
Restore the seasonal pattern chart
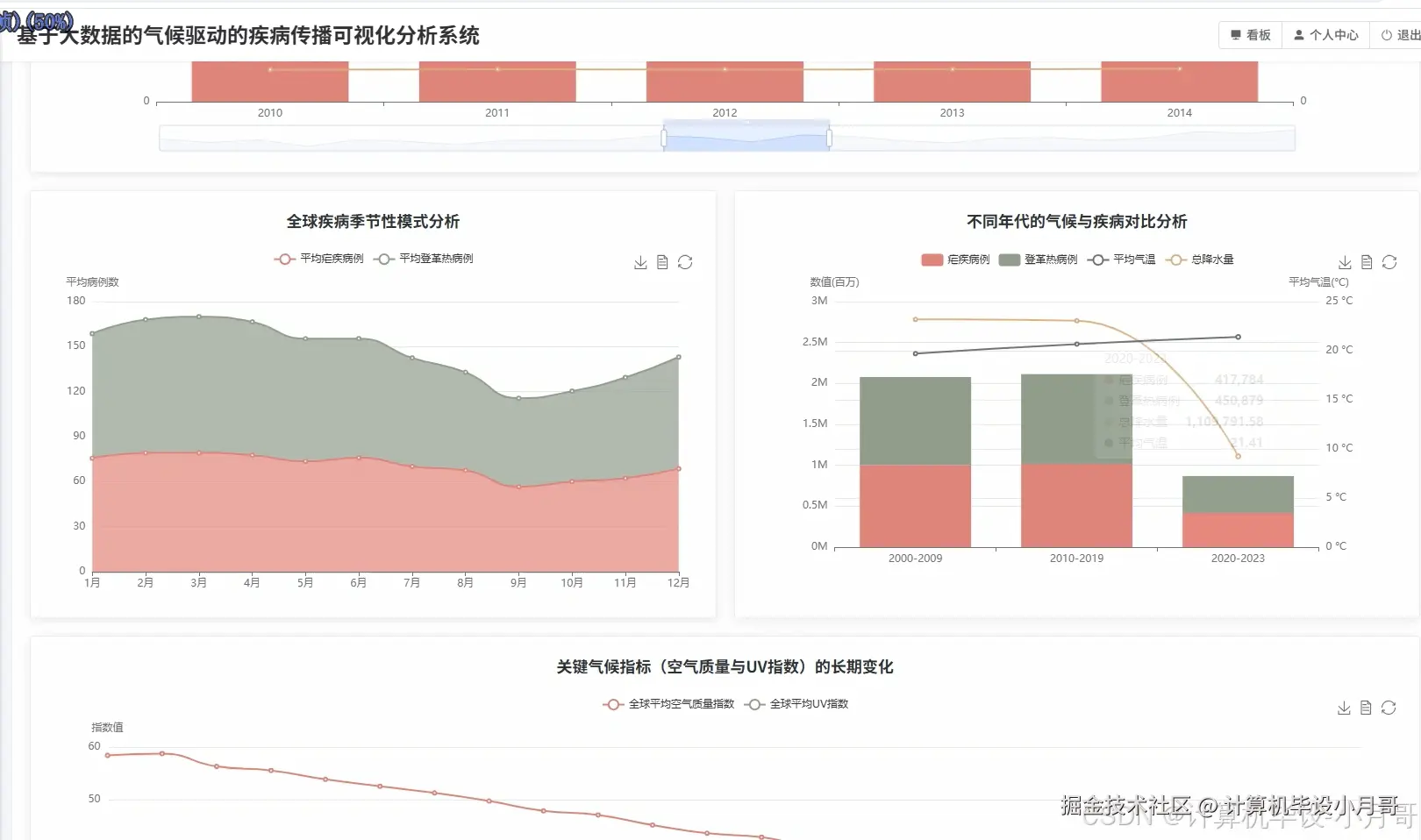(x=685, y=263)
